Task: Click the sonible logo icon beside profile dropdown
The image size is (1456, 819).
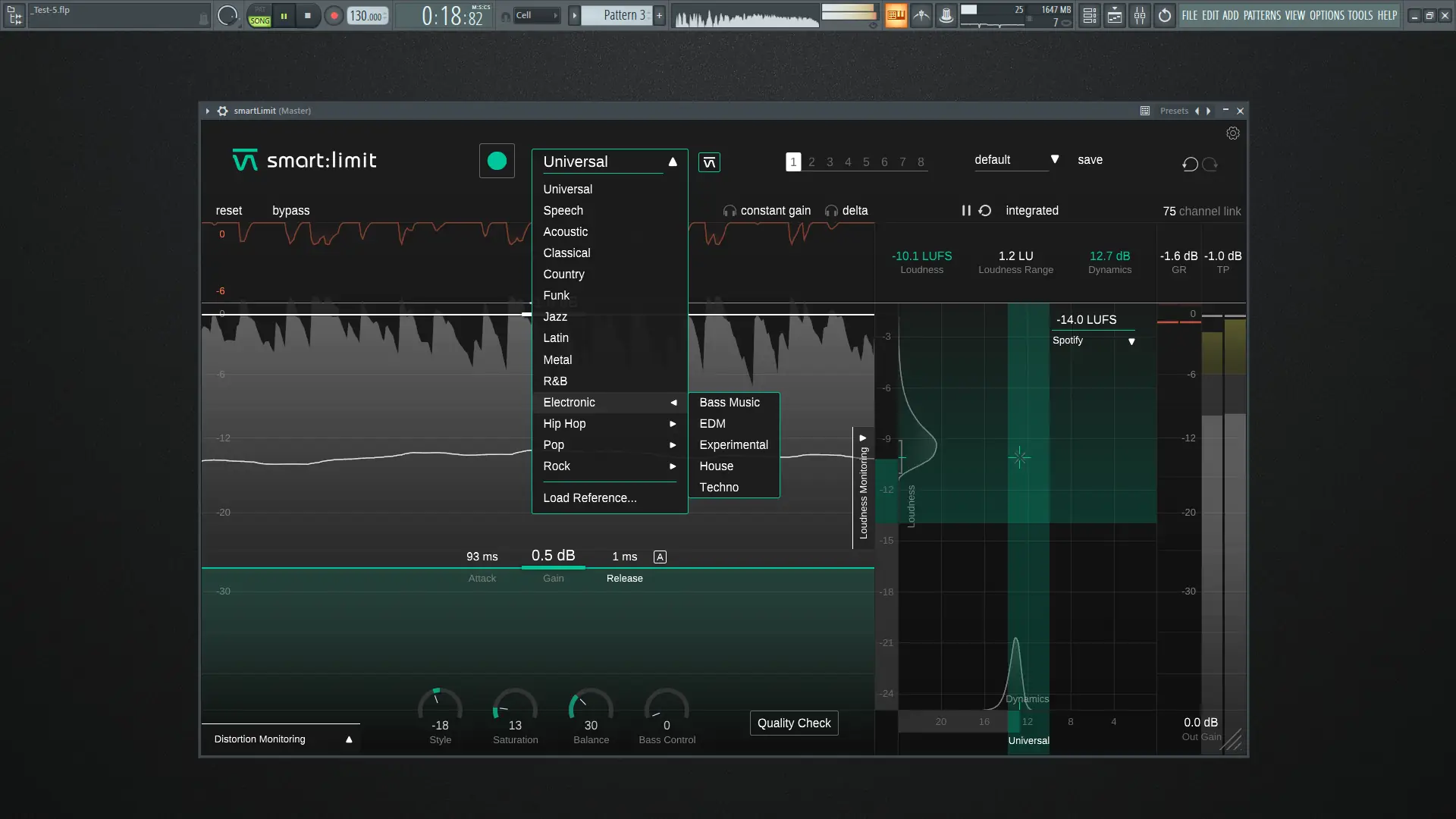Action: [709, 162]
